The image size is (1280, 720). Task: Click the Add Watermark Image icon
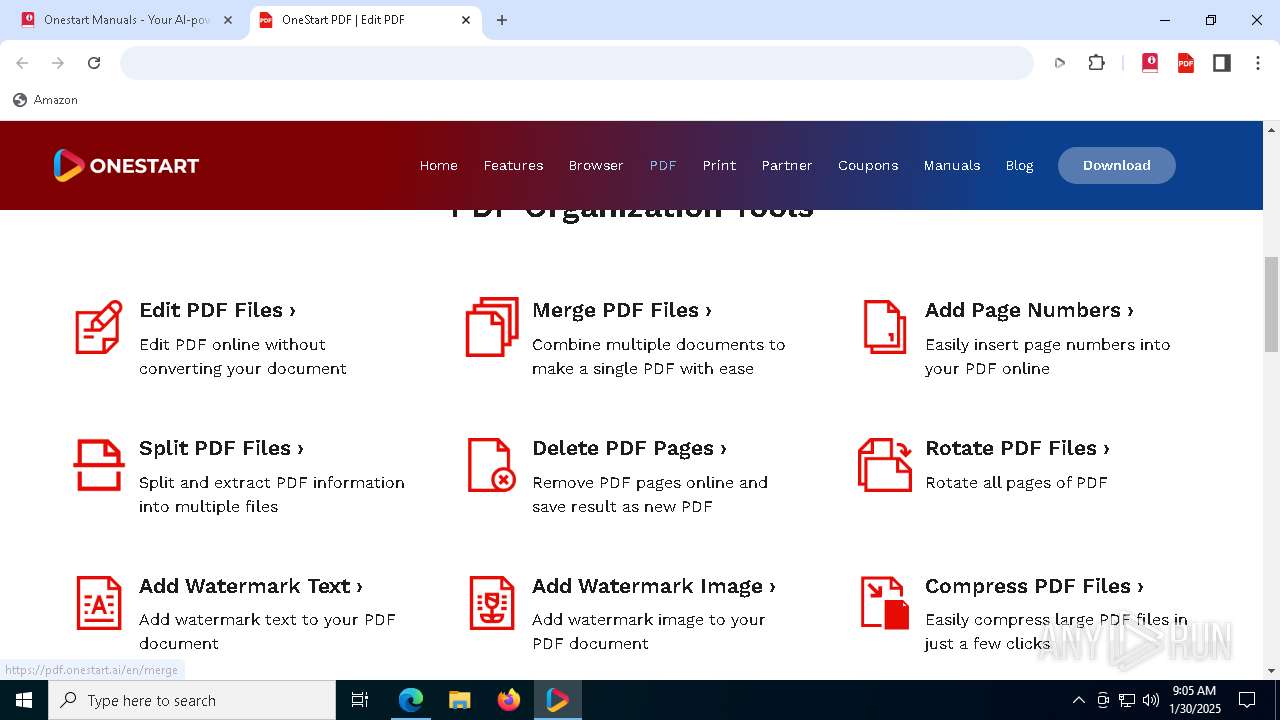[492, 603]
